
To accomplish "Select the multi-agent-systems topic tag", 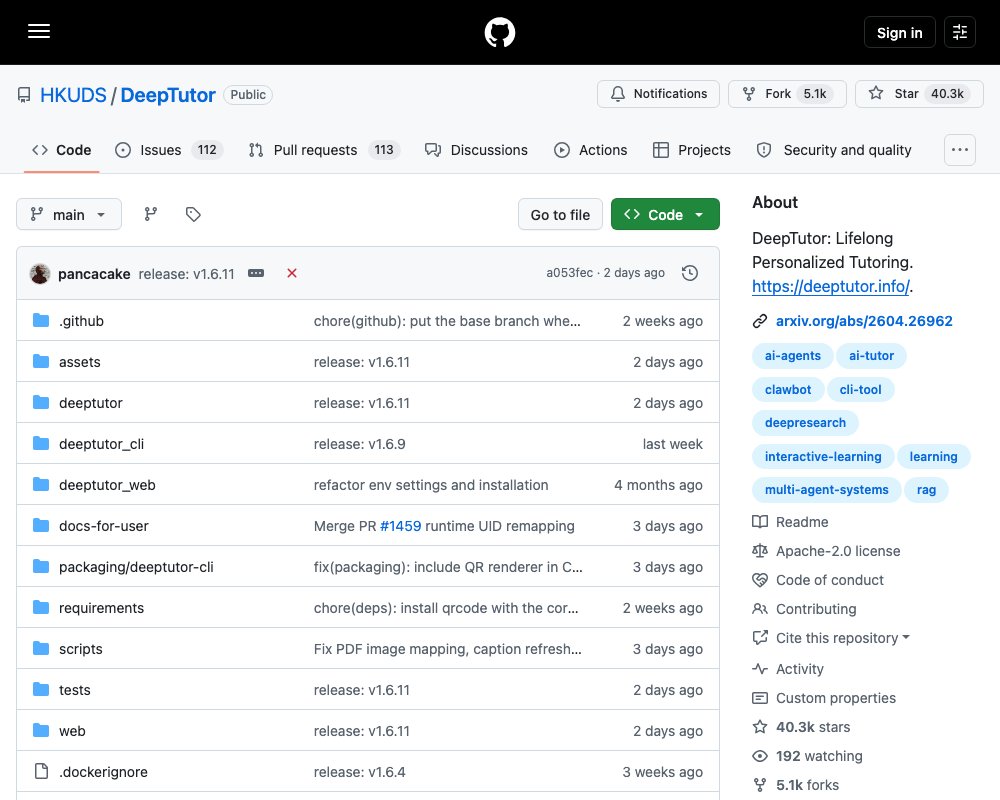I will 827,490.
